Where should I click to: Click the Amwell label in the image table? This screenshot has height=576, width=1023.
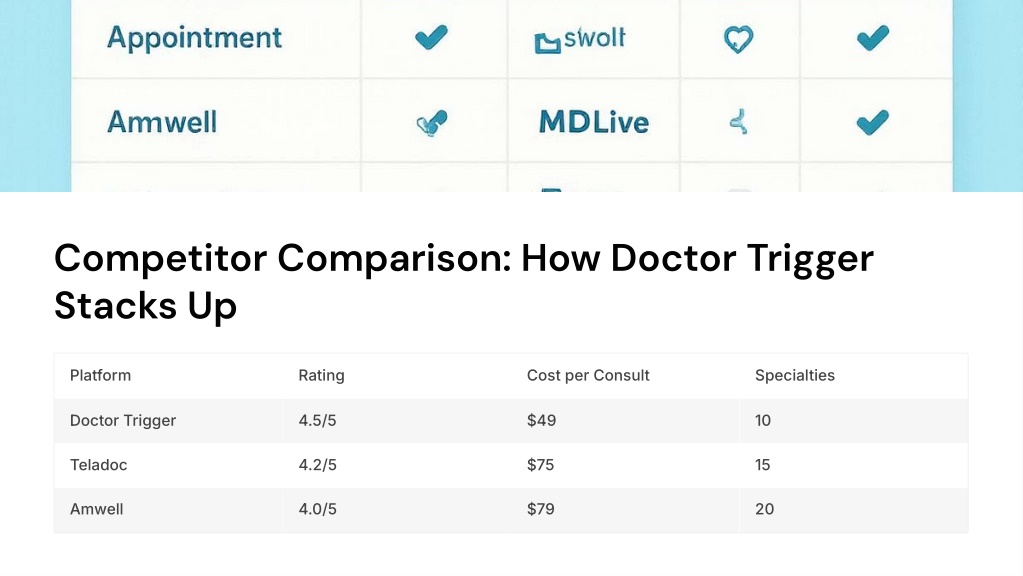162,122
